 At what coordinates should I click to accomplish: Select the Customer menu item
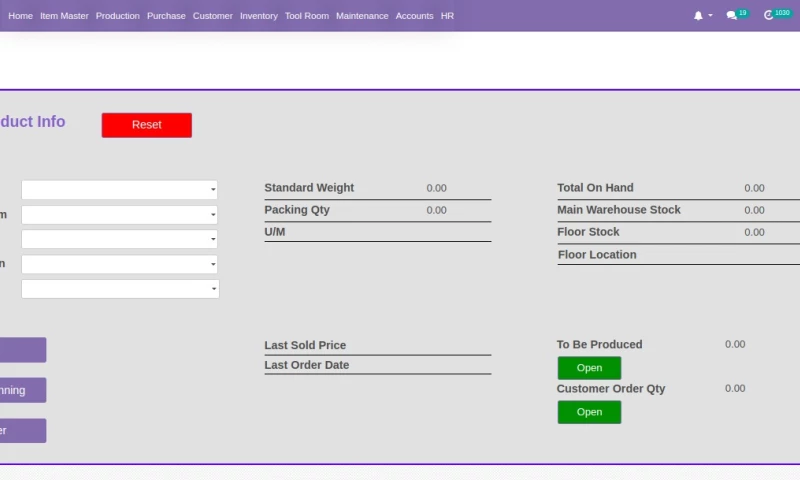pyautogui.click(x=213, y=16)
